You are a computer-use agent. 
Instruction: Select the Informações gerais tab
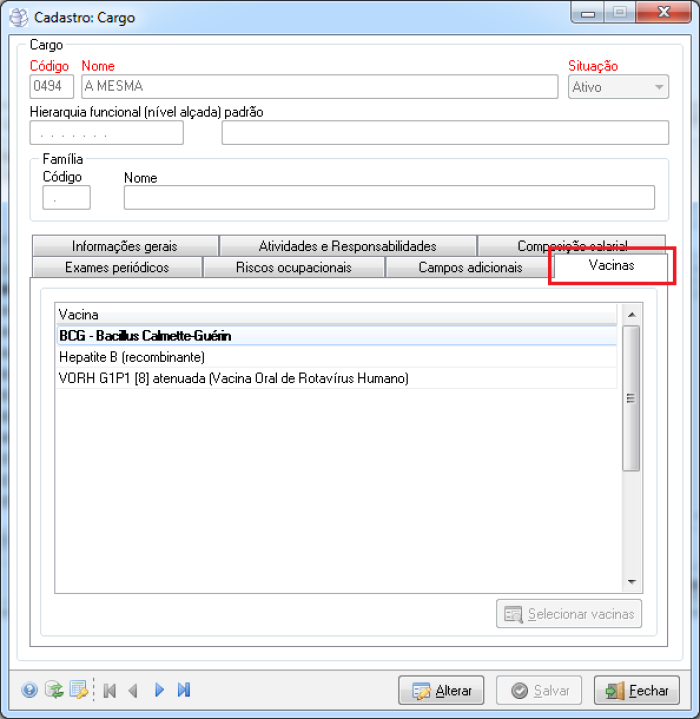coord(124,246)
